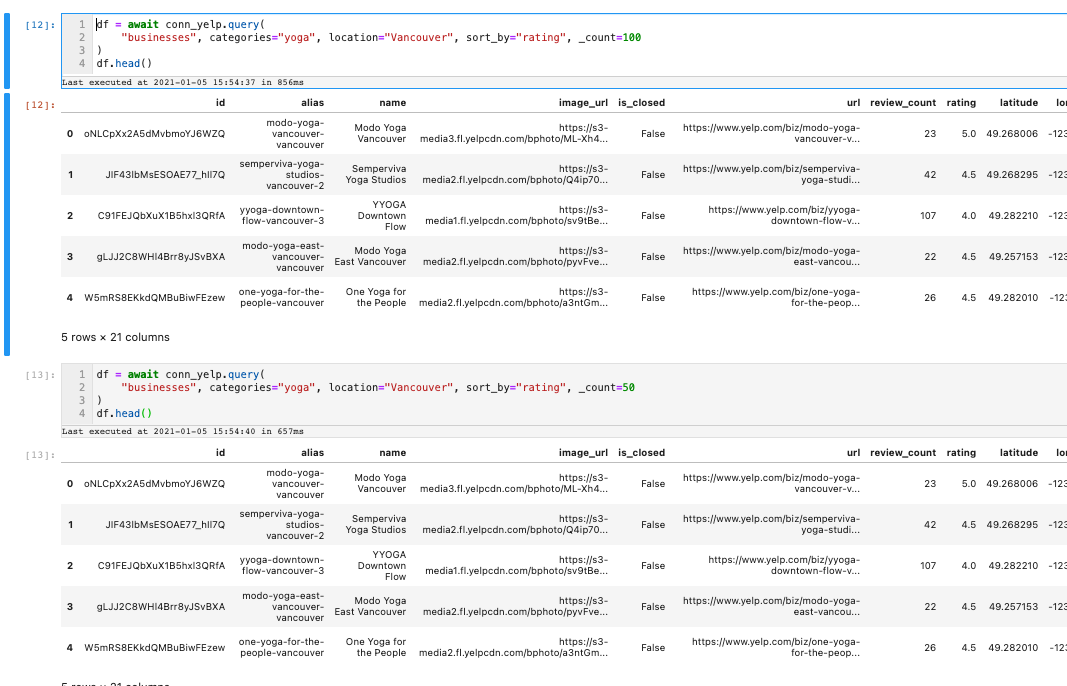Click 'Last executed at 15:54:37' status text
The image size is (1067, 686).
coord(183,82)
